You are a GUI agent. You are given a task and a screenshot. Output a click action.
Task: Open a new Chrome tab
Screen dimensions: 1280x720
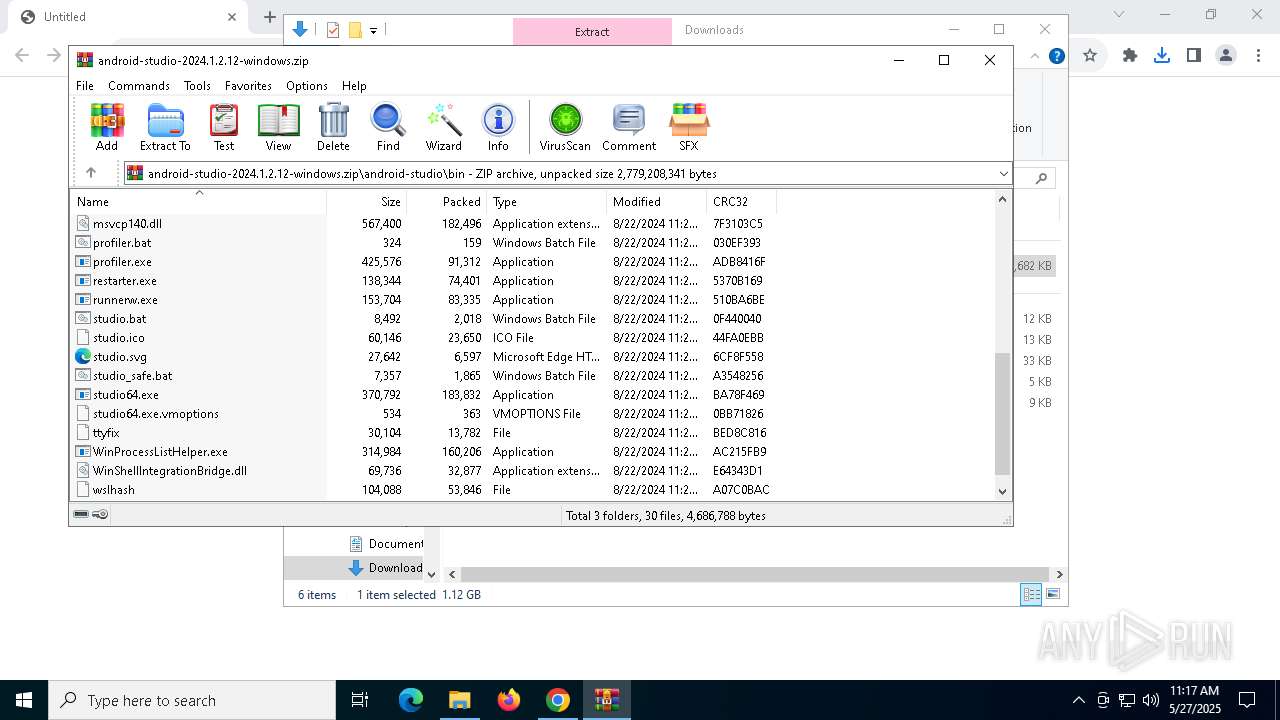pos(270,16)
